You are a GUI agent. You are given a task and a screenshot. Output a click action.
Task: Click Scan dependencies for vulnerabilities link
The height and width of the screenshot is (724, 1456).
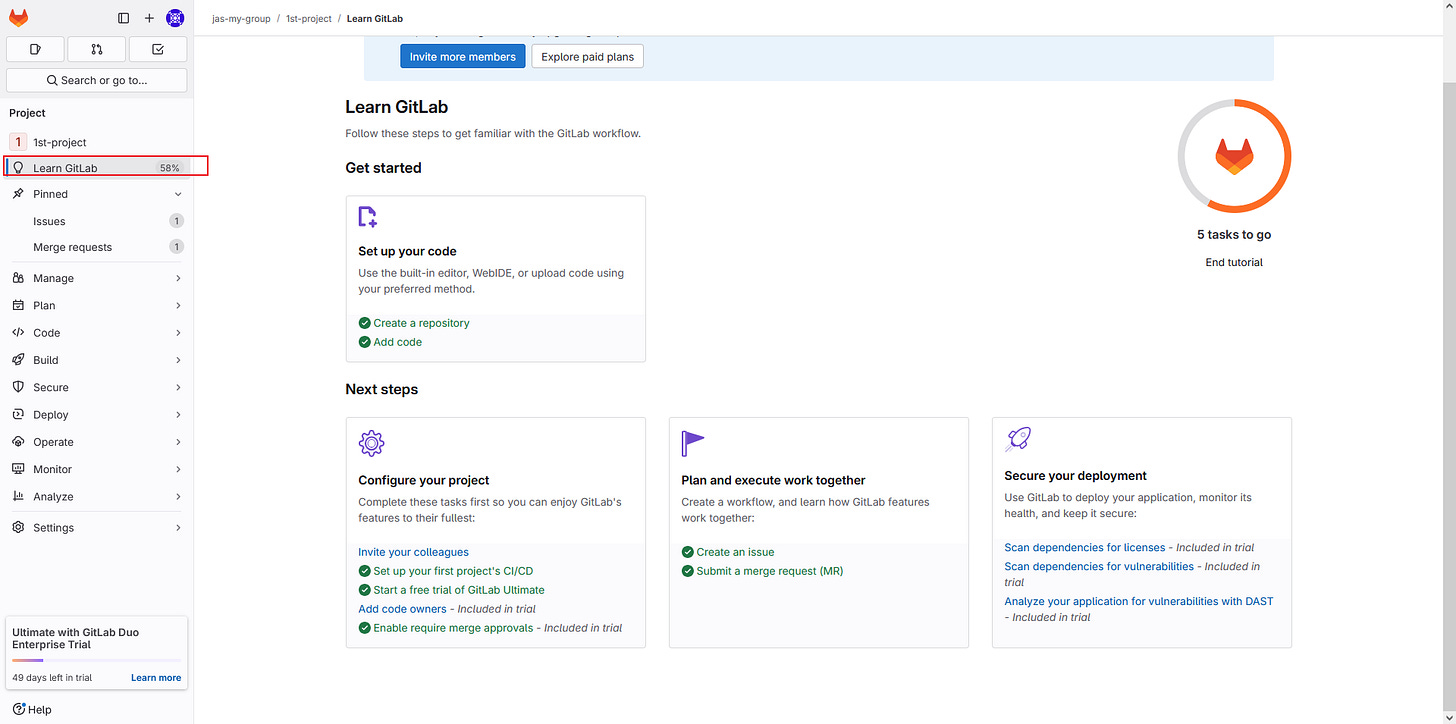coord(1099,566)
